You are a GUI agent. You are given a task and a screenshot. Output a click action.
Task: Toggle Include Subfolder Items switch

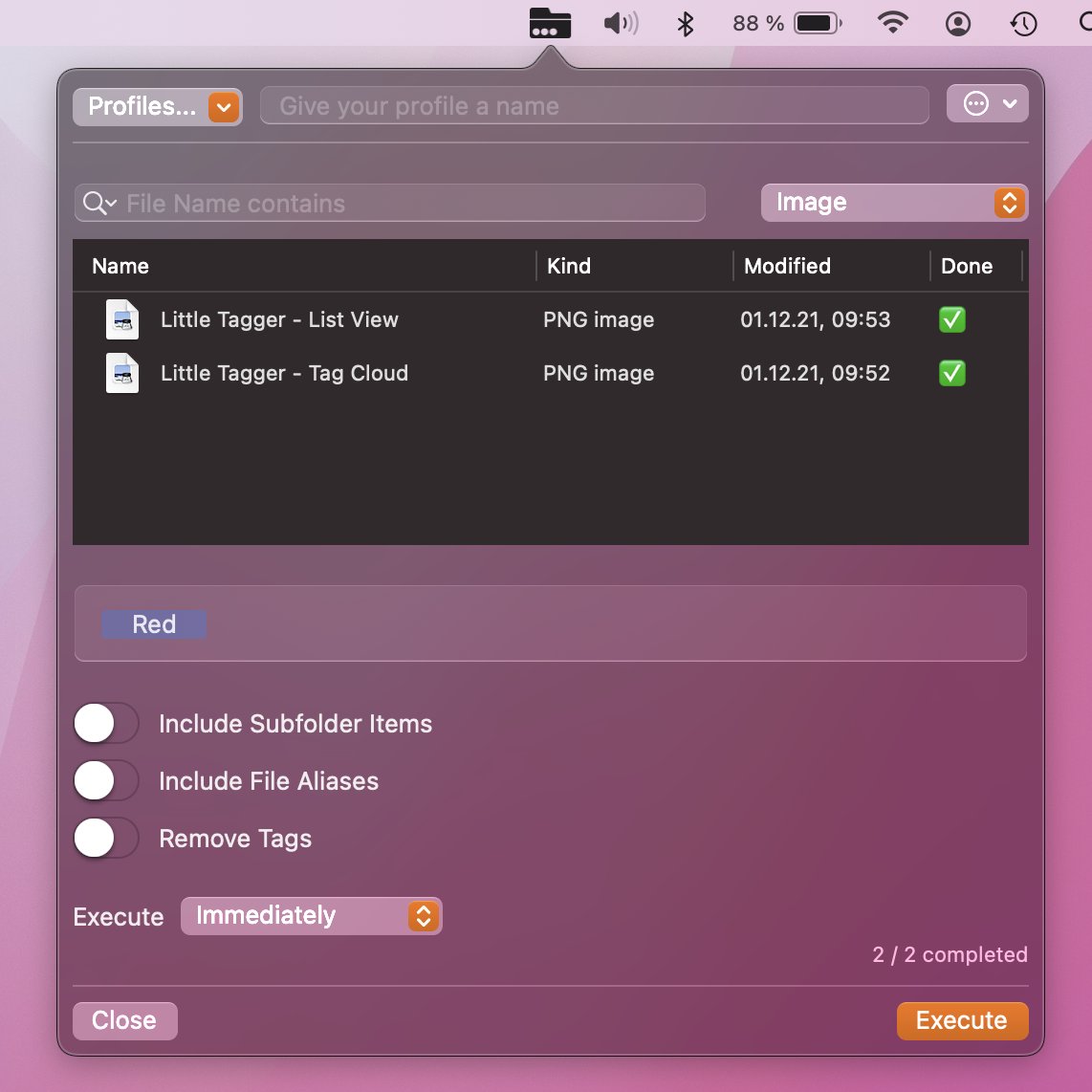pyautogui.click(x=106, y=723)
